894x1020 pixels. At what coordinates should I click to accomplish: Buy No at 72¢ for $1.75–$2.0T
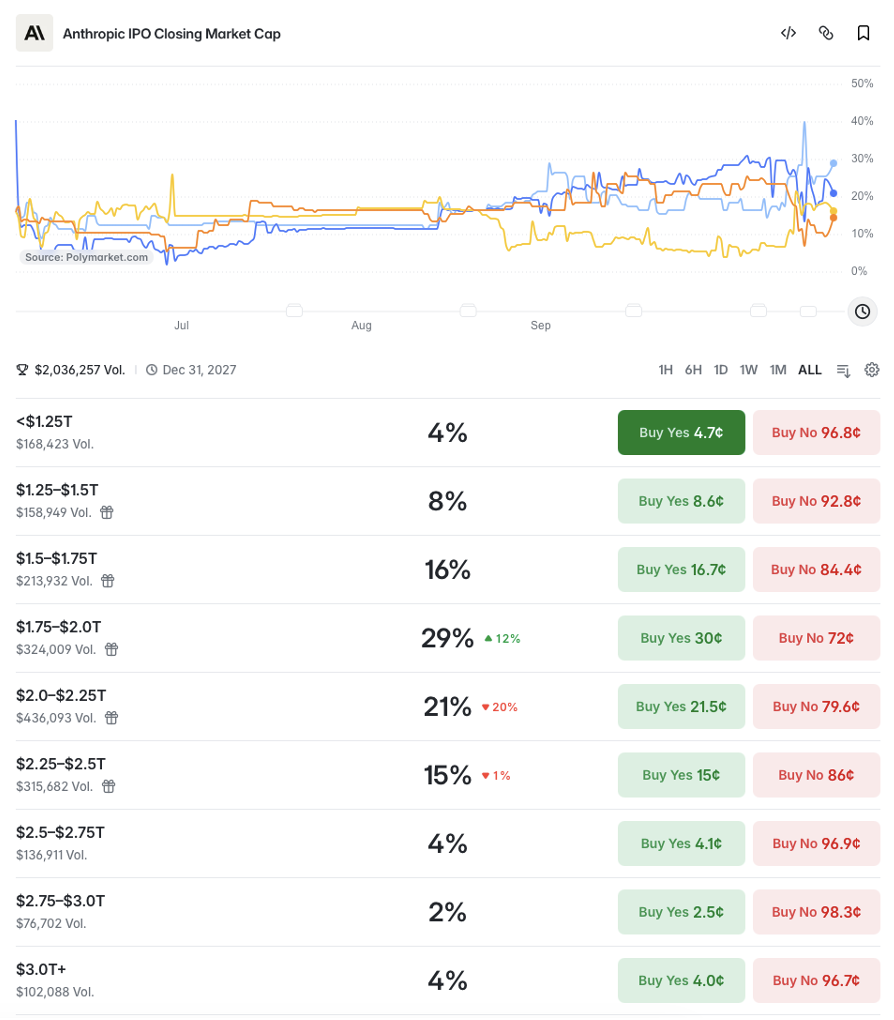[817, 638]
